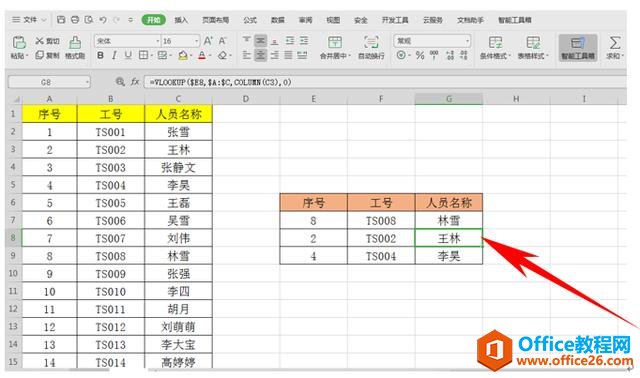Toggle Underline formatting
The width and height of the screenshot is (640, 378).
128,55
